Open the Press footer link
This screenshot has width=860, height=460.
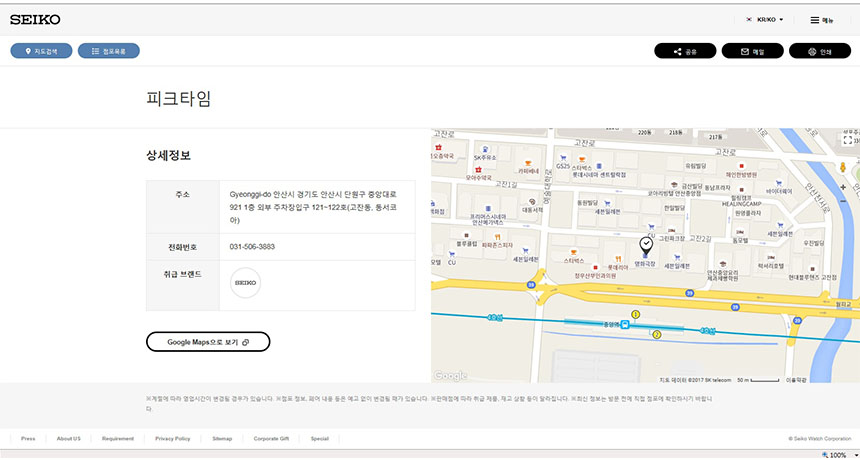tap(28, 439)
